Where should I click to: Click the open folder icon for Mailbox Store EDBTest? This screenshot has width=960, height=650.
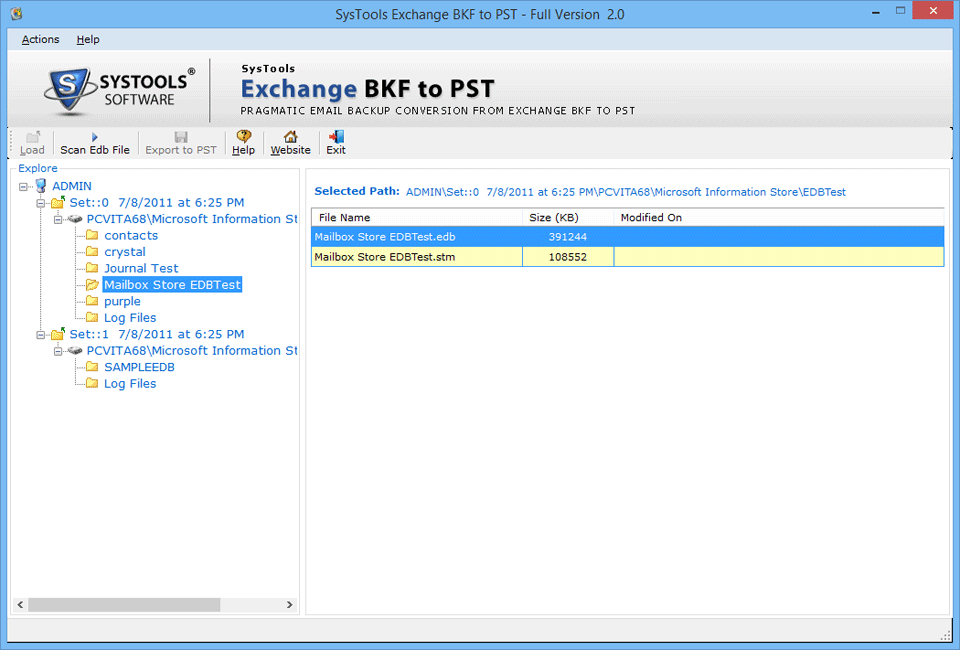[92, 285]
